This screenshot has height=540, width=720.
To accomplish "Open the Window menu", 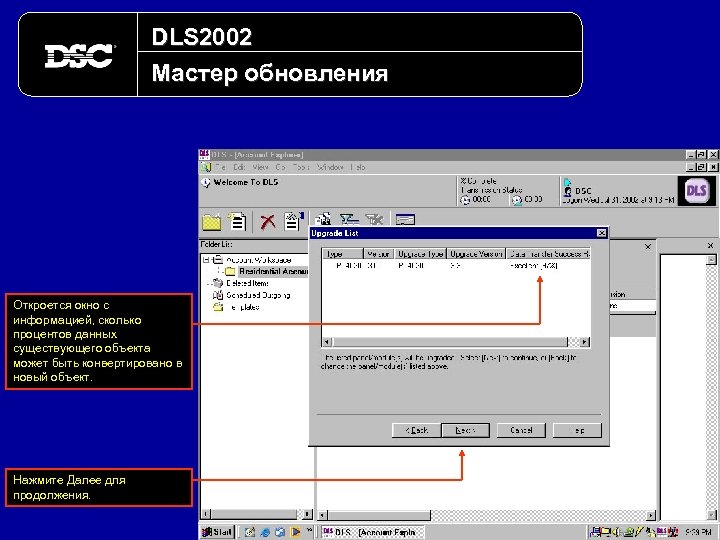I will pos(330,167).
